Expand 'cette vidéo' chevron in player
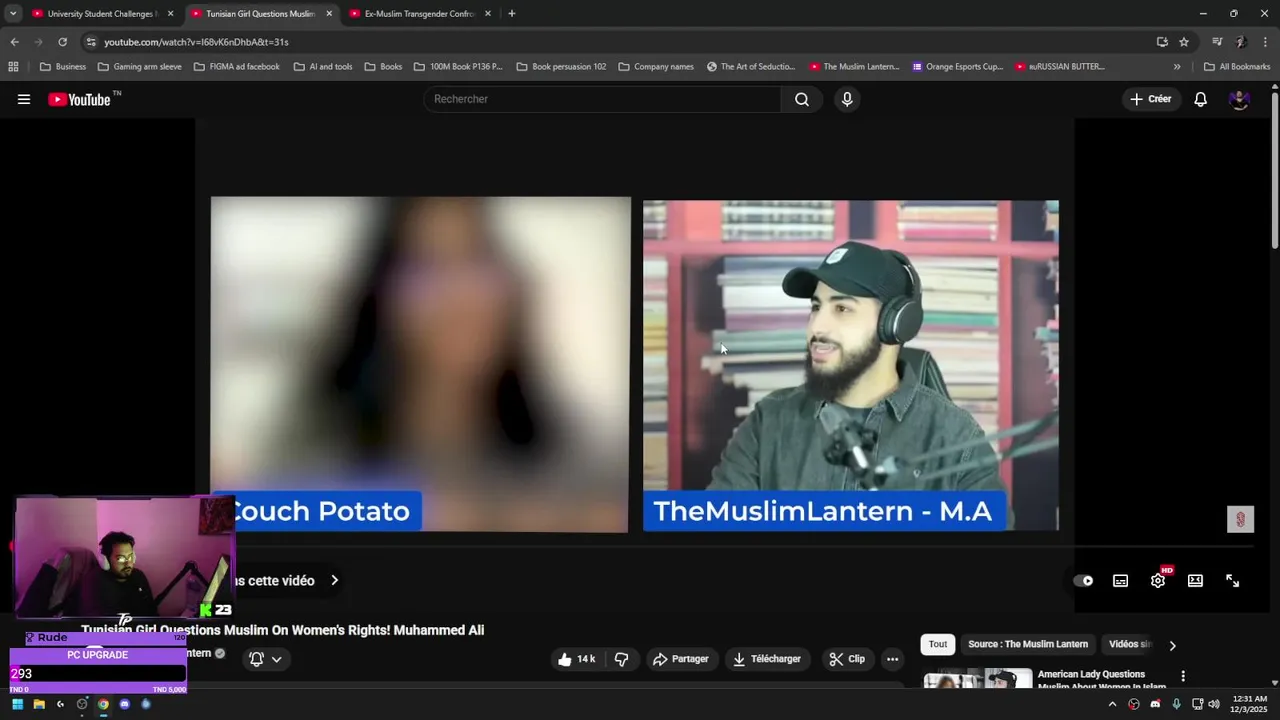This screenshot has height=720, width=1280. [x=334, y=580]
